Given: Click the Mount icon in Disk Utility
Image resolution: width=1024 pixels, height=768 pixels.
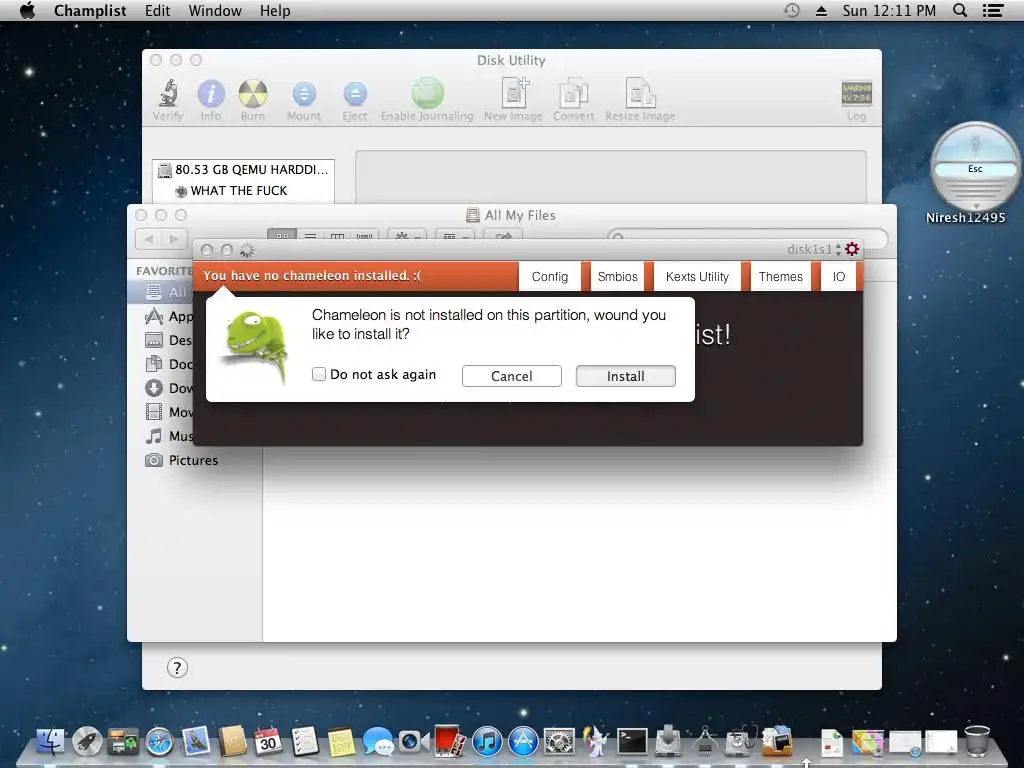Looking at the screenshot, I should pyautogui.click(x=304, y=100).
